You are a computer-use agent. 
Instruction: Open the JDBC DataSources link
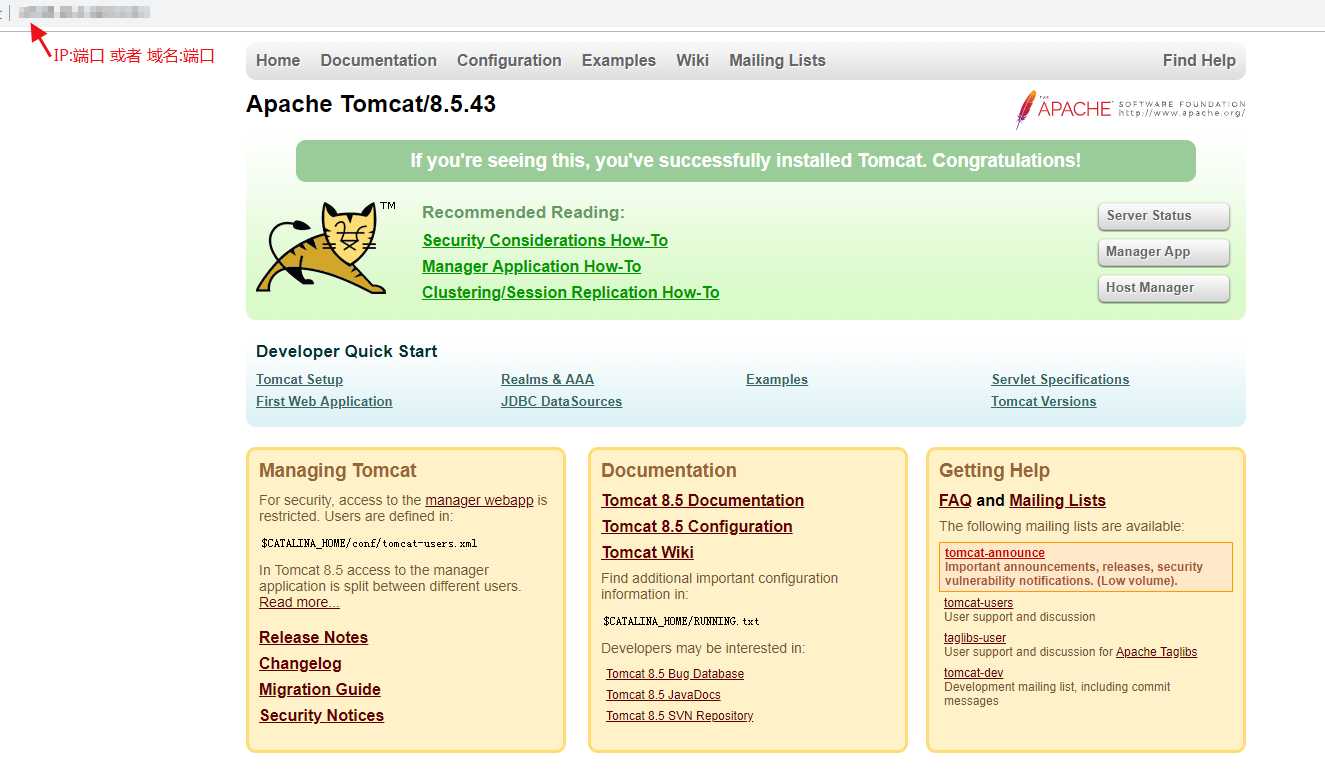point(561,401)
